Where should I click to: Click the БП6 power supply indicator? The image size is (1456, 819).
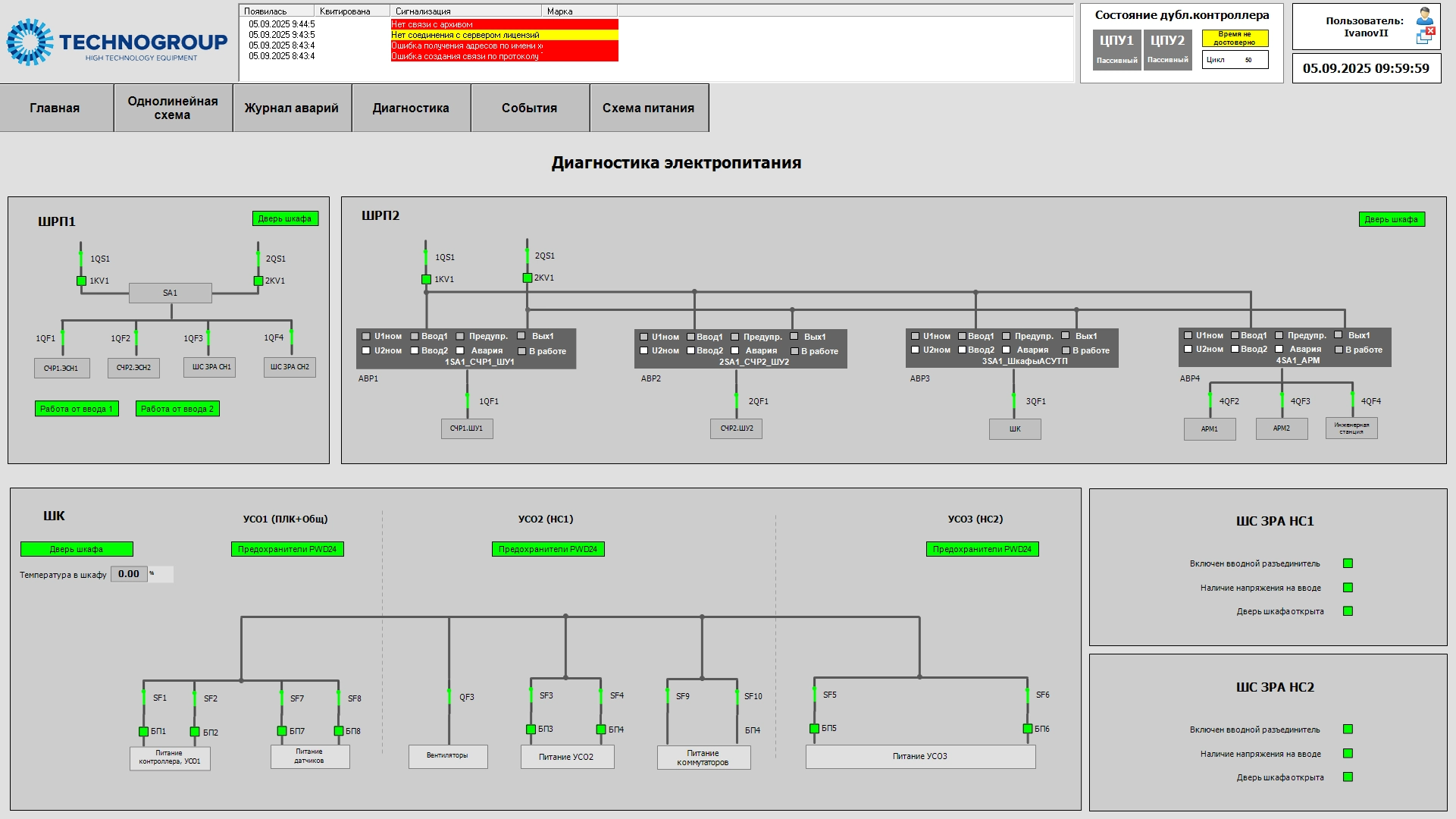click(x=1027, y=729)
